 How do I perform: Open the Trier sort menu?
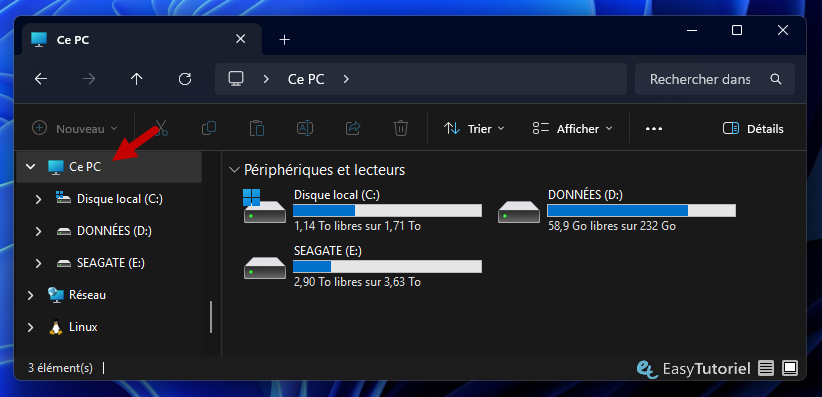[474, 128]
